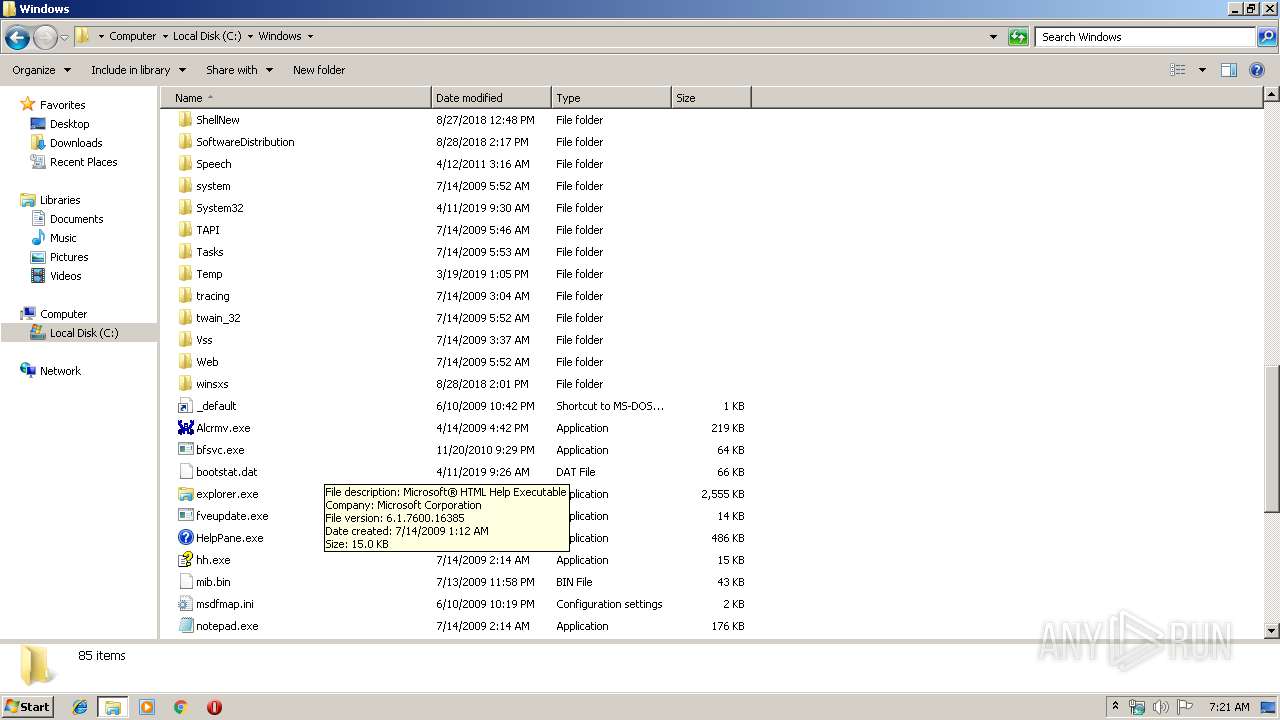Click the Forward navigation arrow
The height and width of the screenshot is (720, 1280).
(45, 38)
